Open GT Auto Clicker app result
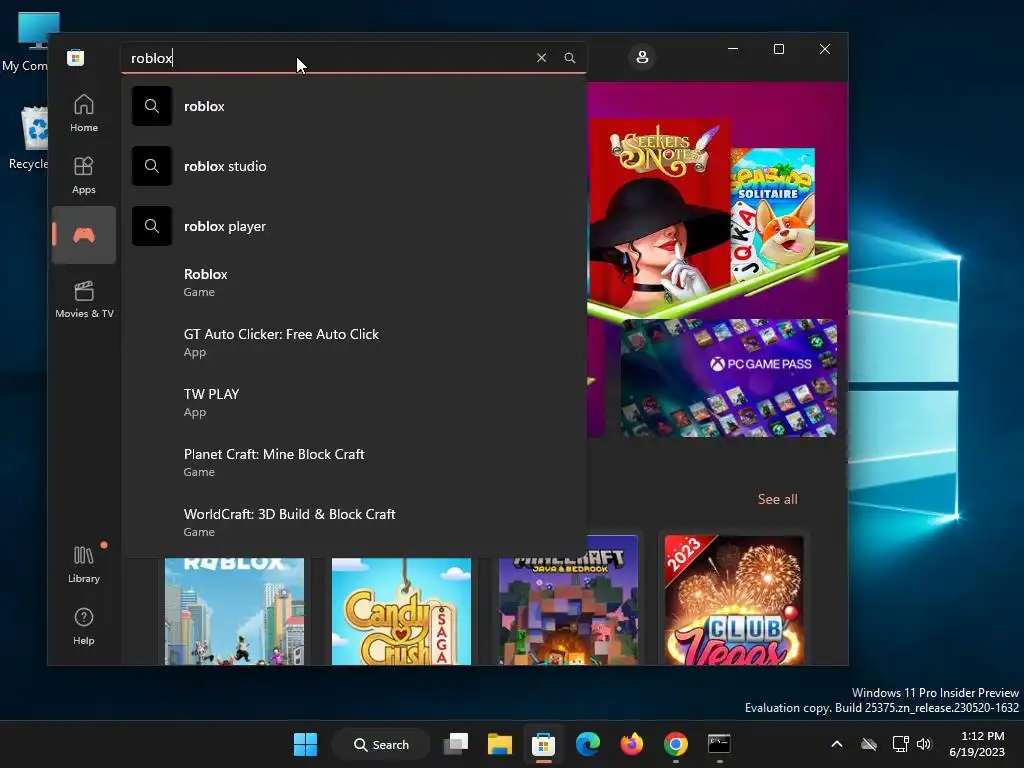1024x768 pixels. pos(353,342)
